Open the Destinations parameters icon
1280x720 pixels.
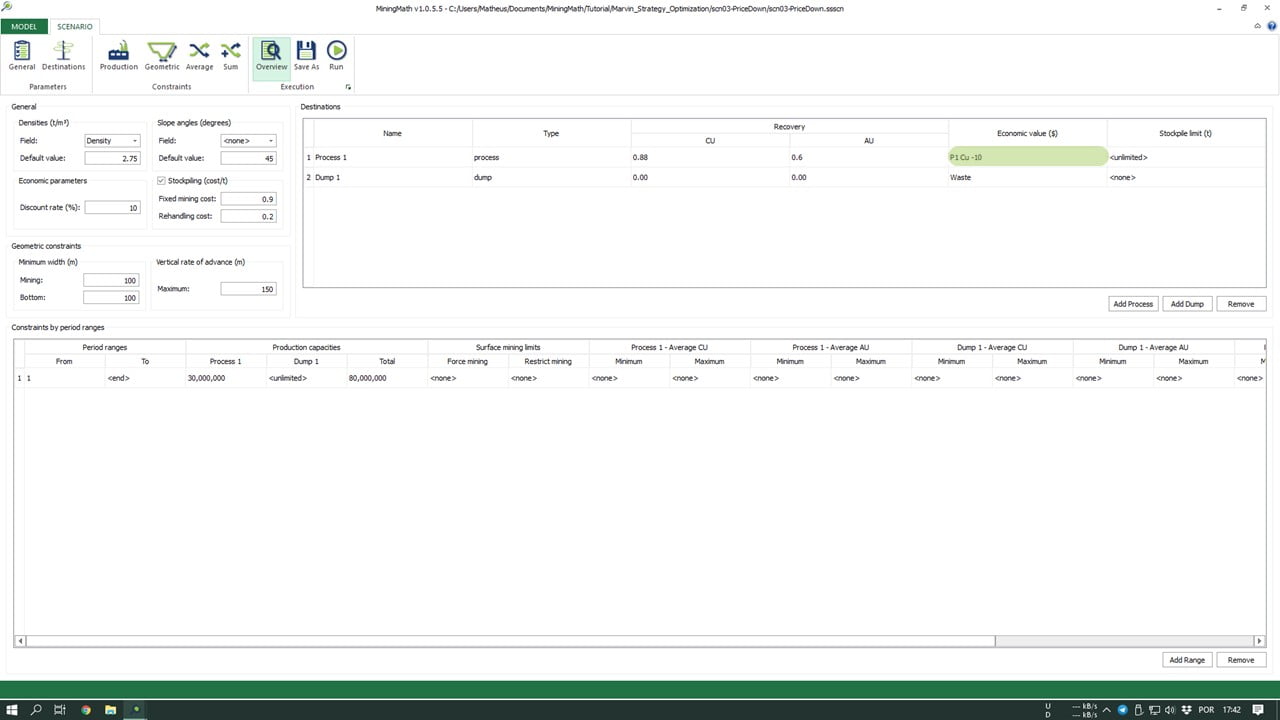click(x=63, y=55)
